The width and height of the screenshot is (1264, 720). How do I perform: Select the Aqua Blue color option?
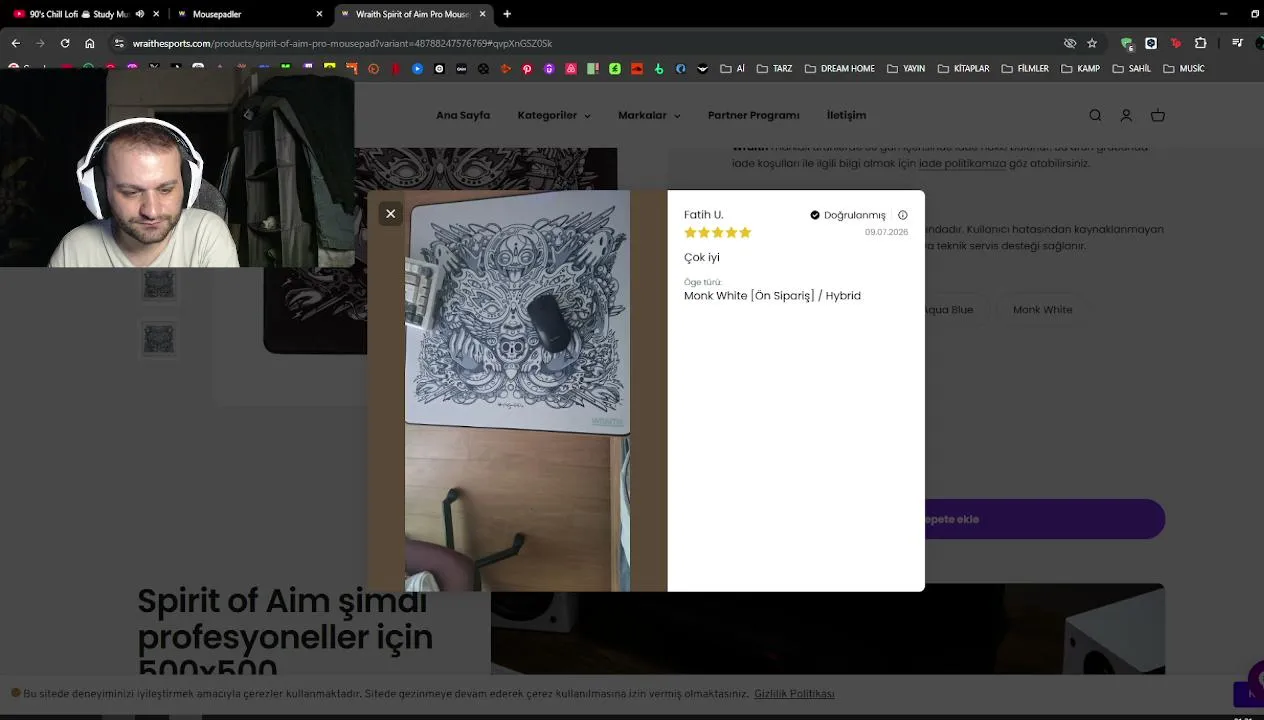947,310
